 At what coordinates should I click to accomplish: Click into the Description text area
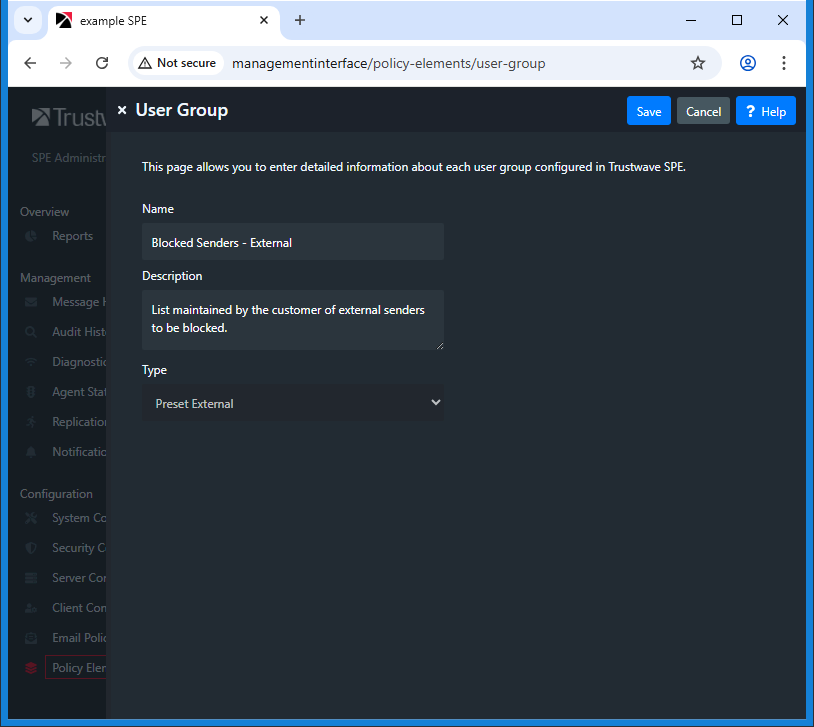pos(292,319)
